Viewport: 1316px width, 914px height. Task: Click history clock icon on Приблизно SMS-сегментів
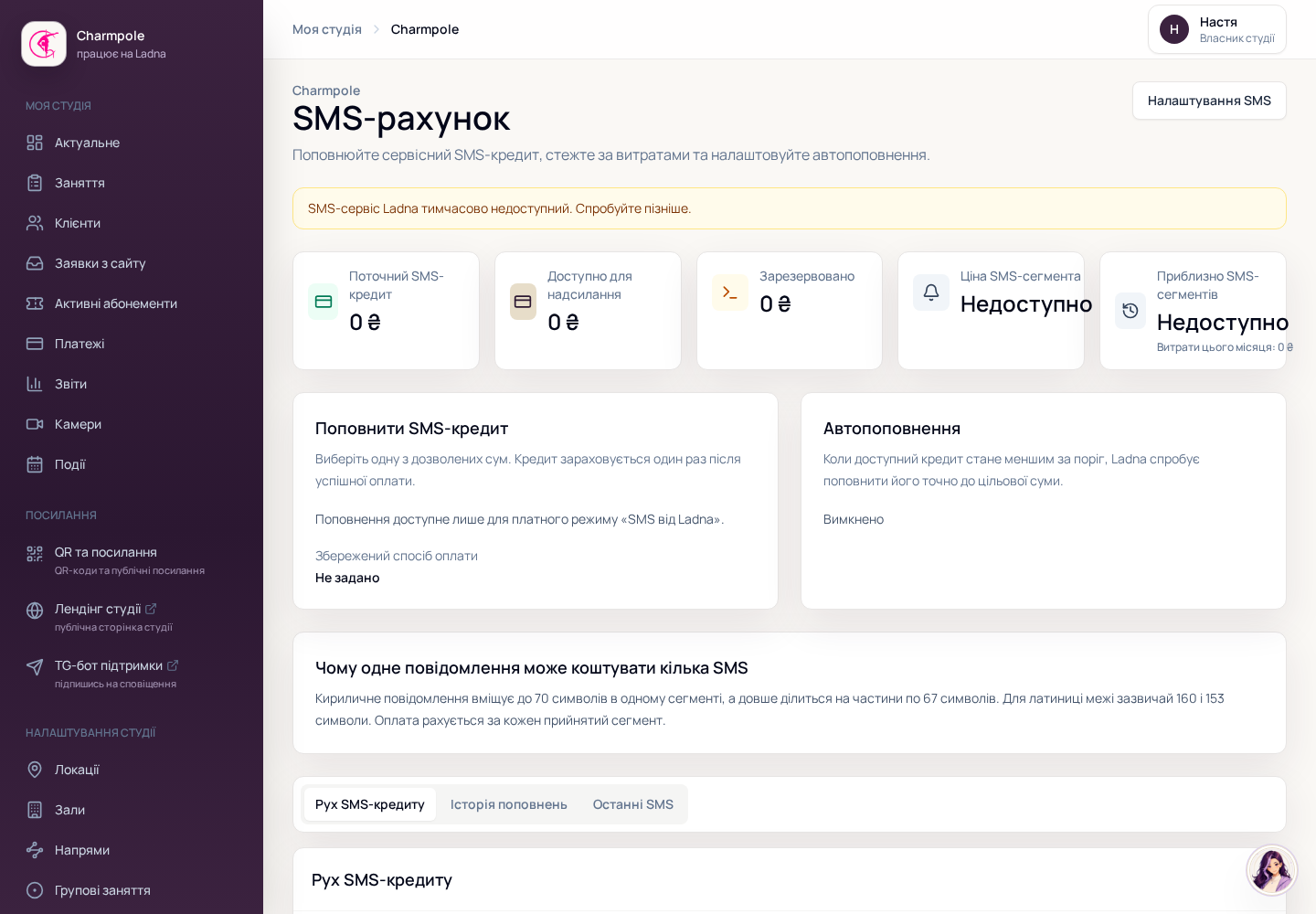[x=1130, y=311]
